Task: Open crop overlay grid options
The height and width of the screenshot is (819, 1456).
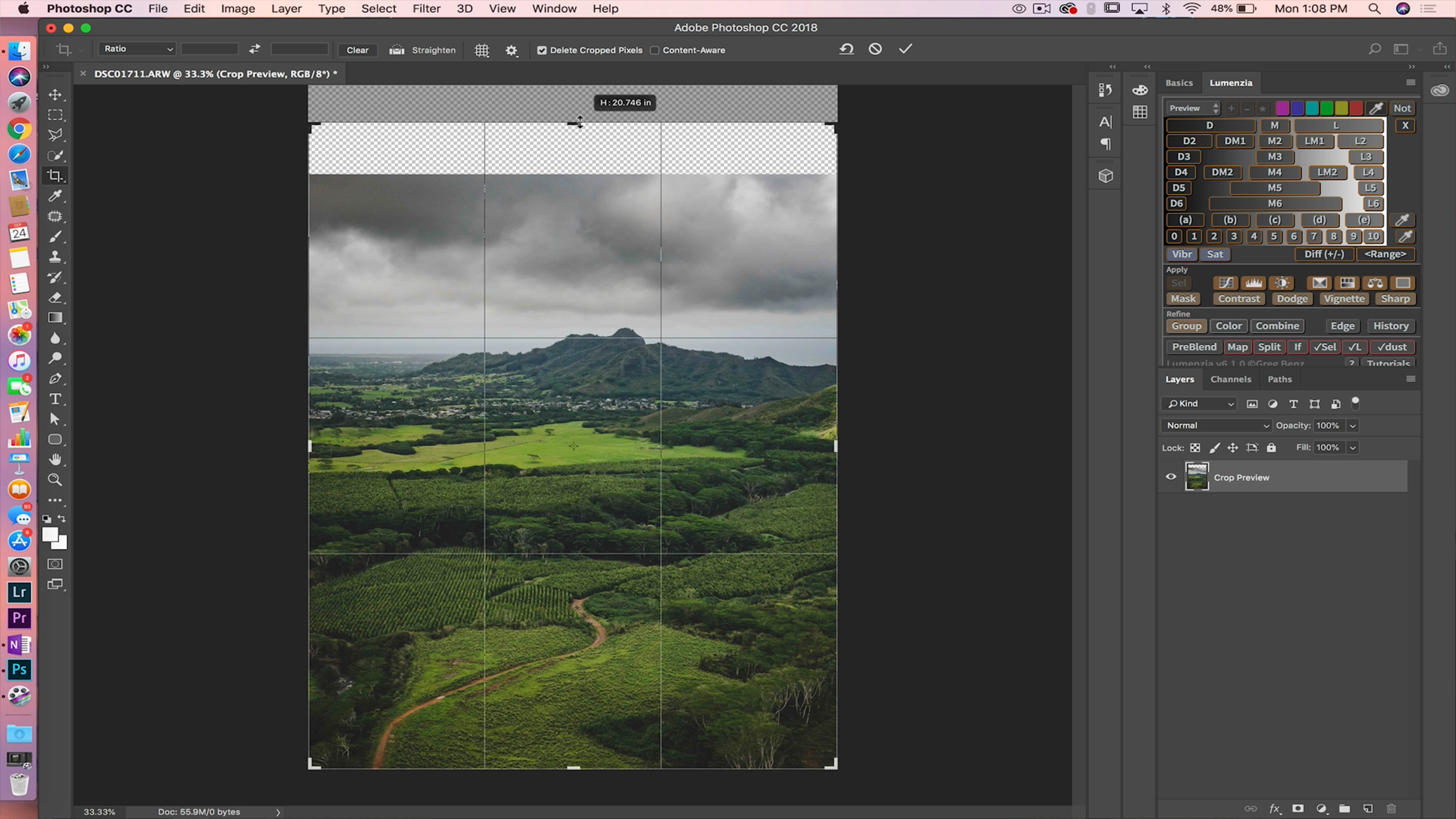Action: 482,50
